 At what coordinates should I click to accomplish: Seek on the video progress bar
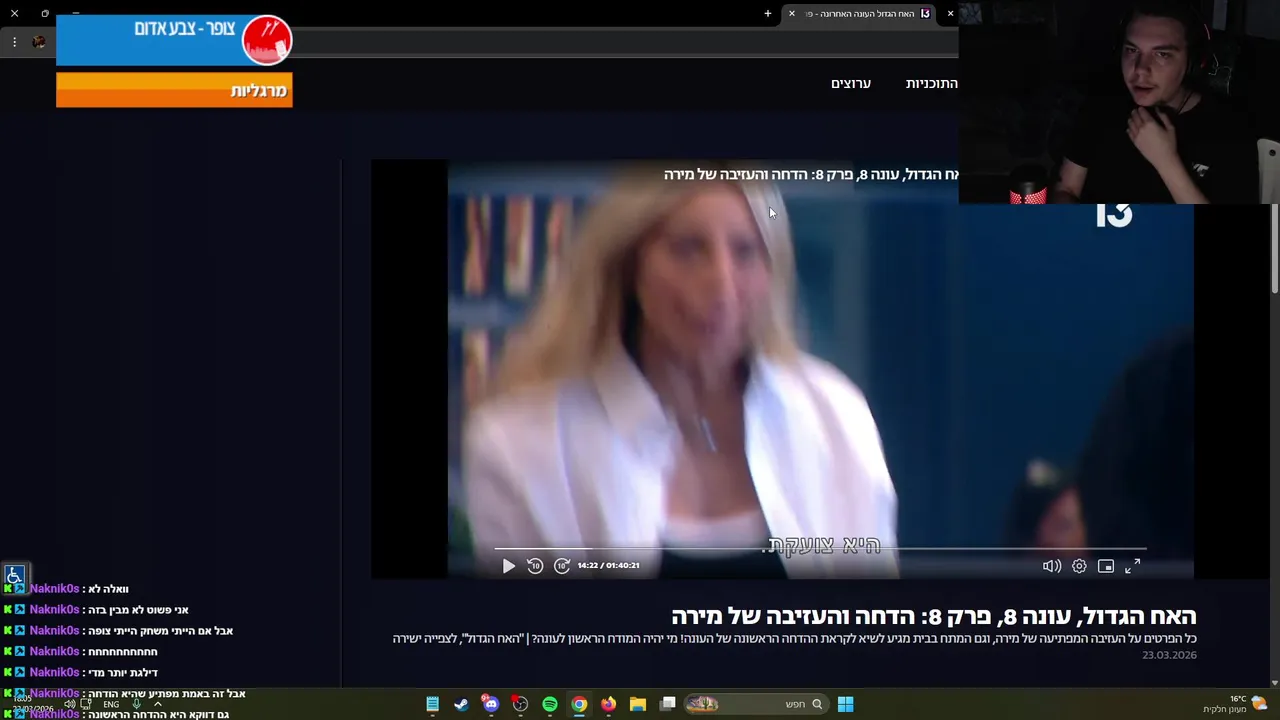pos(820,549)
